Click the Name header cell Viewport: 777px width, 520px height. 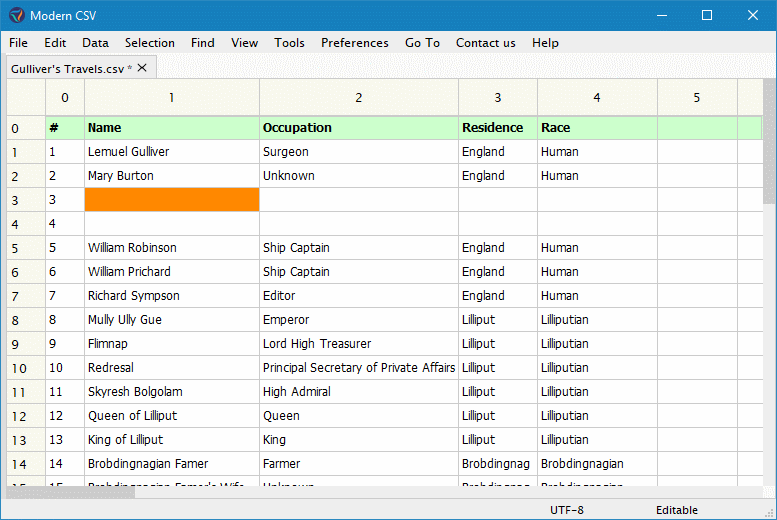tap(171, 128)
